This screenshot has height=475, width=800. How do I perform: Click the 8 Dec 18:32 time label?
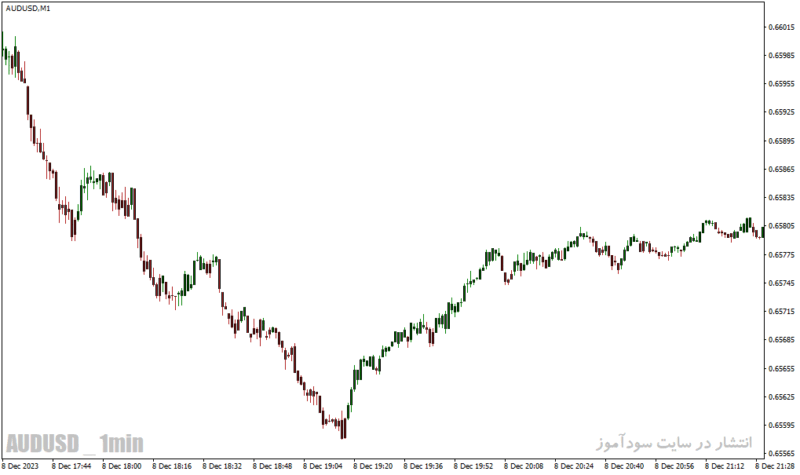pos(222,466)
